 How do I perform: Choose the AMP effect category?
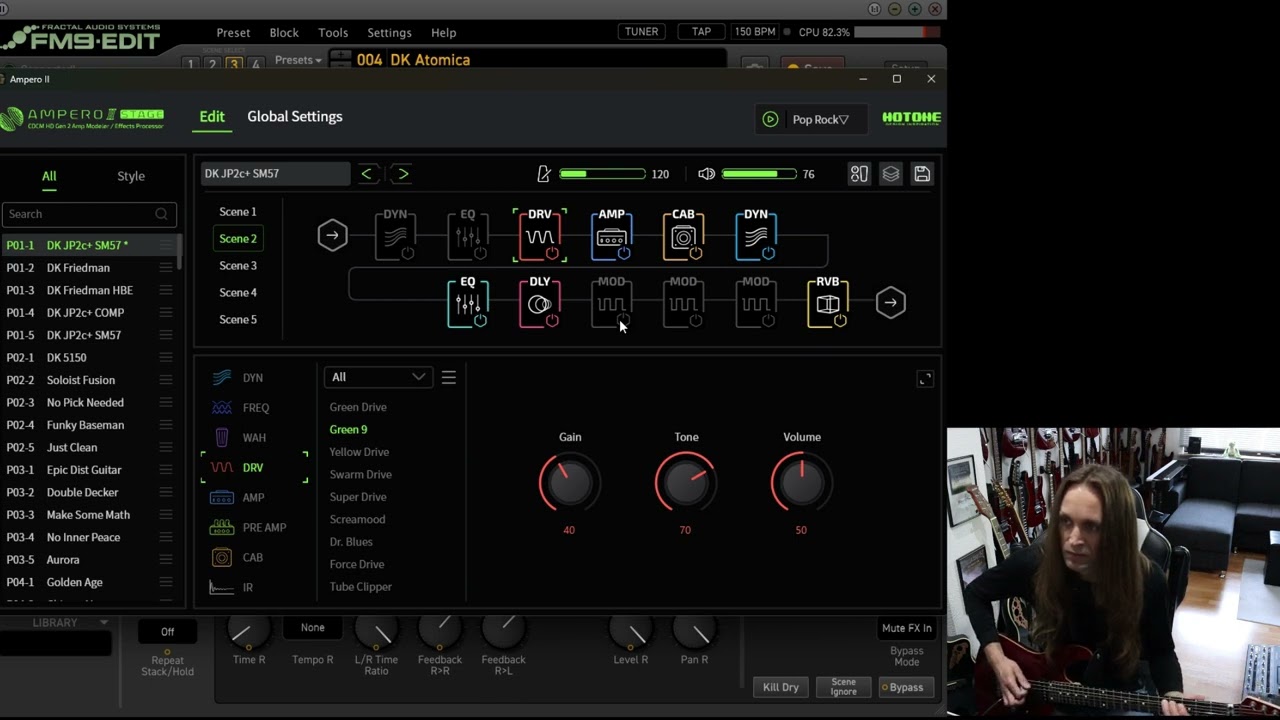(x=238, y=497)
